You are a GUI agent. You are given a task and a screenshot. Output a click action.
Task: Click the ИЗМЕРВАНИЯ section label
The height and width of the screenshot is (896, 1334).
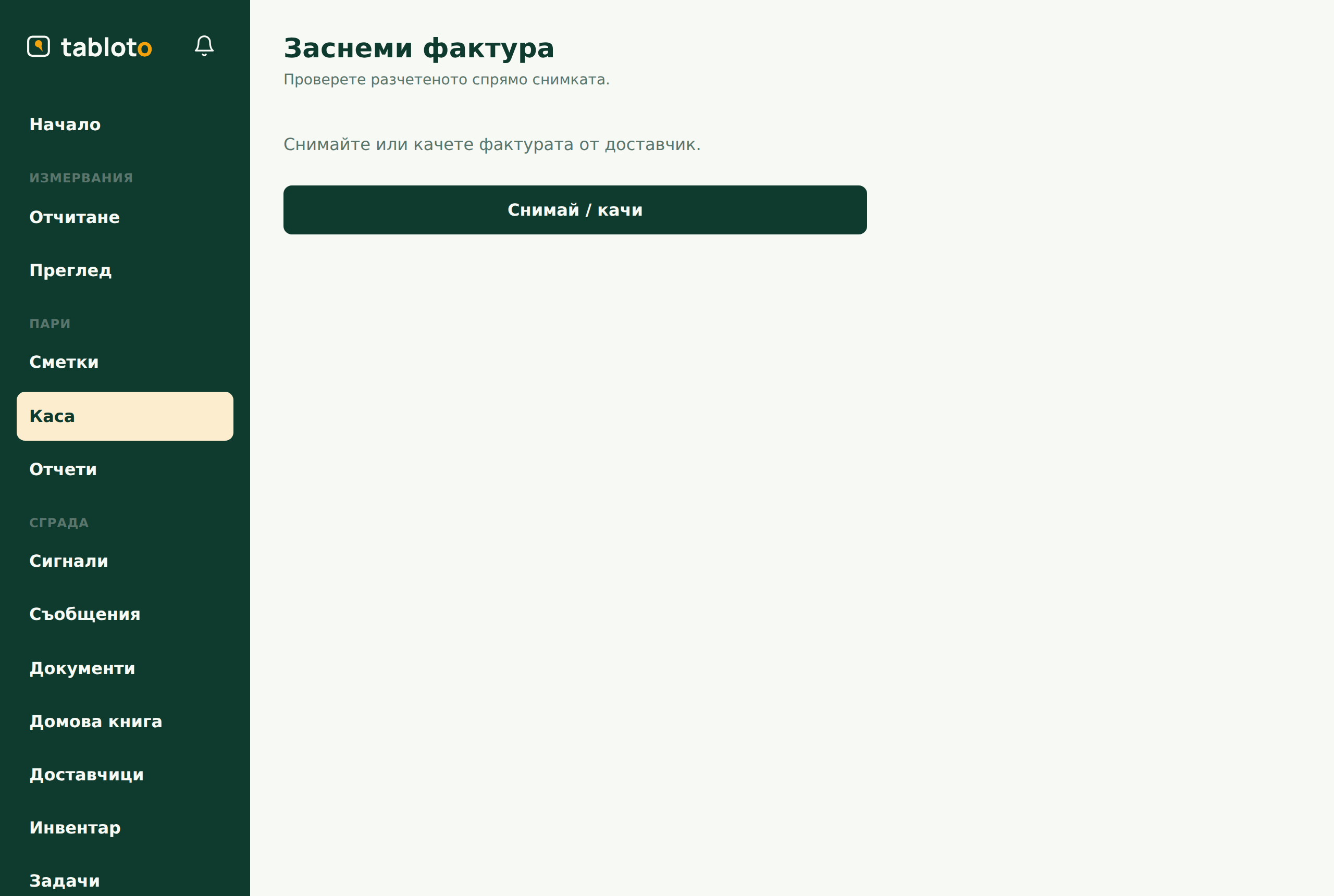(81, 178)
